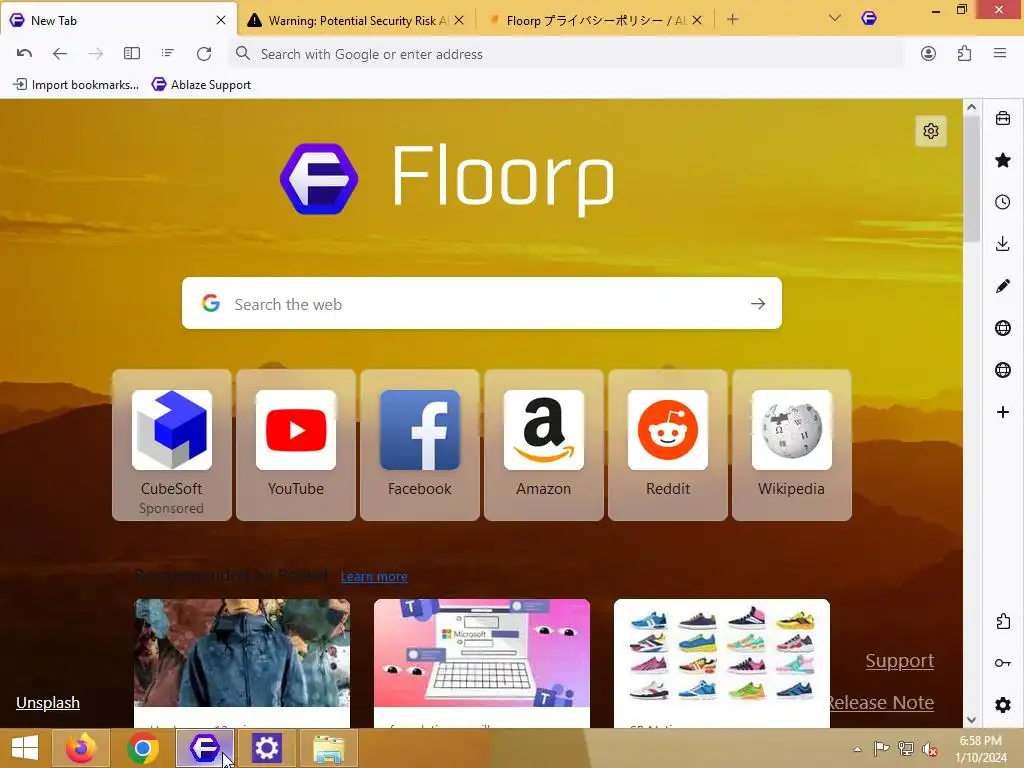
Task: Open the Wikipedia shortcut tile
Action: click(x=792, y=445)
